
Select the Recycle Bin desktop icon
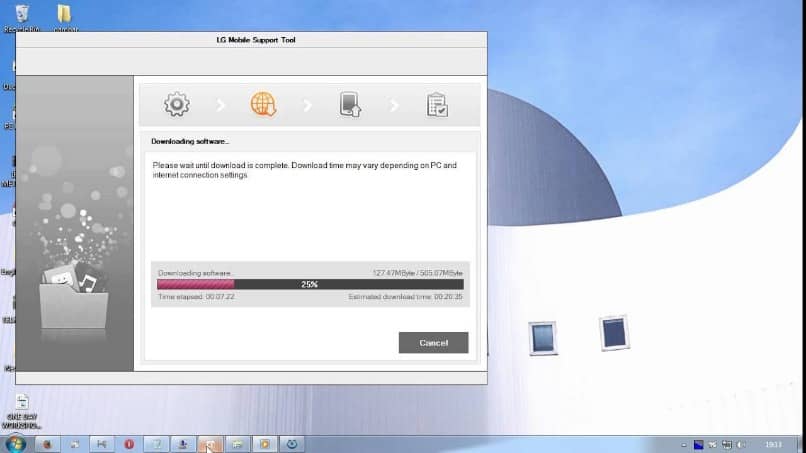click(x=22, y=17)
